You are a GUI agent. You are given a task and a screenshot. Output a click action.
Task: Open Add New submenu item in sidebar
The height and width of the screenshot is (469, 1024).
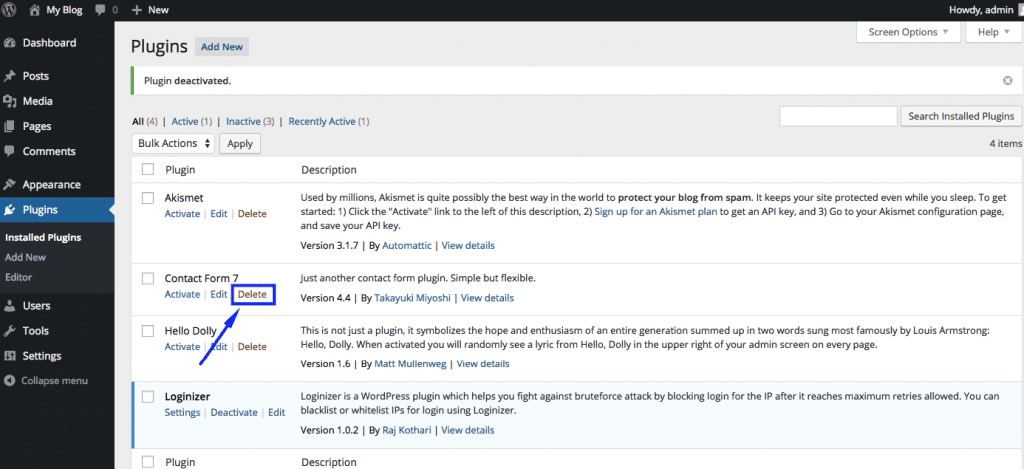pyautogui.click(x=25, y=257)
